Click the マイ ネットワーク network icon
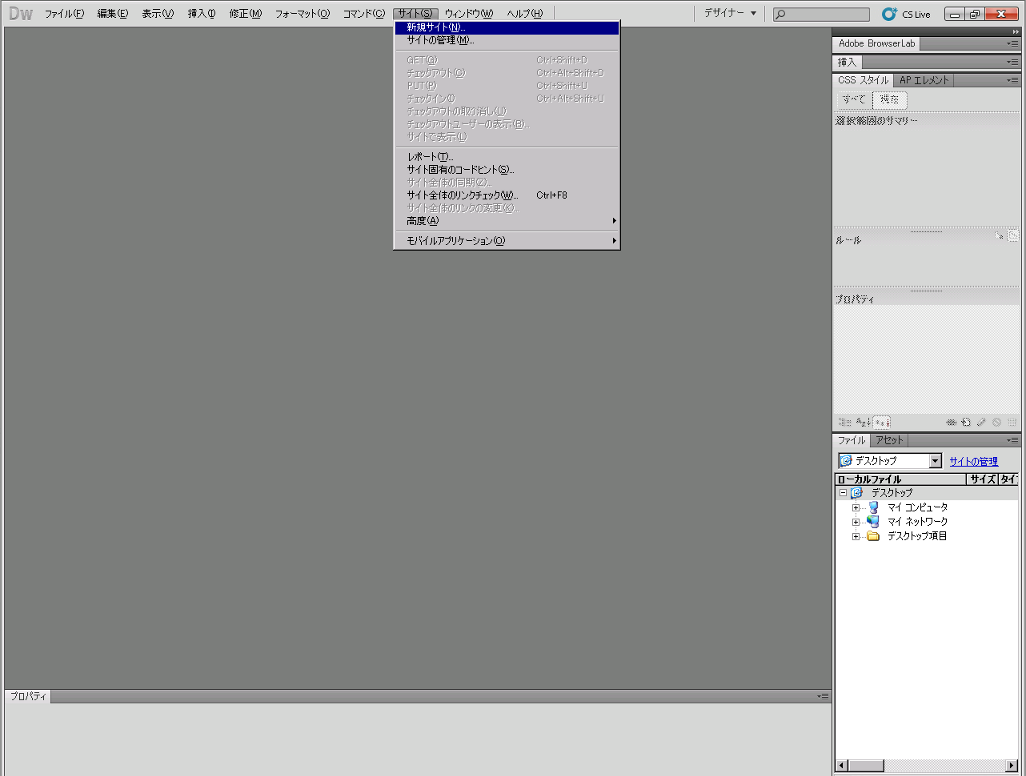Screen dimensions: 1026x776 (873, 521)
